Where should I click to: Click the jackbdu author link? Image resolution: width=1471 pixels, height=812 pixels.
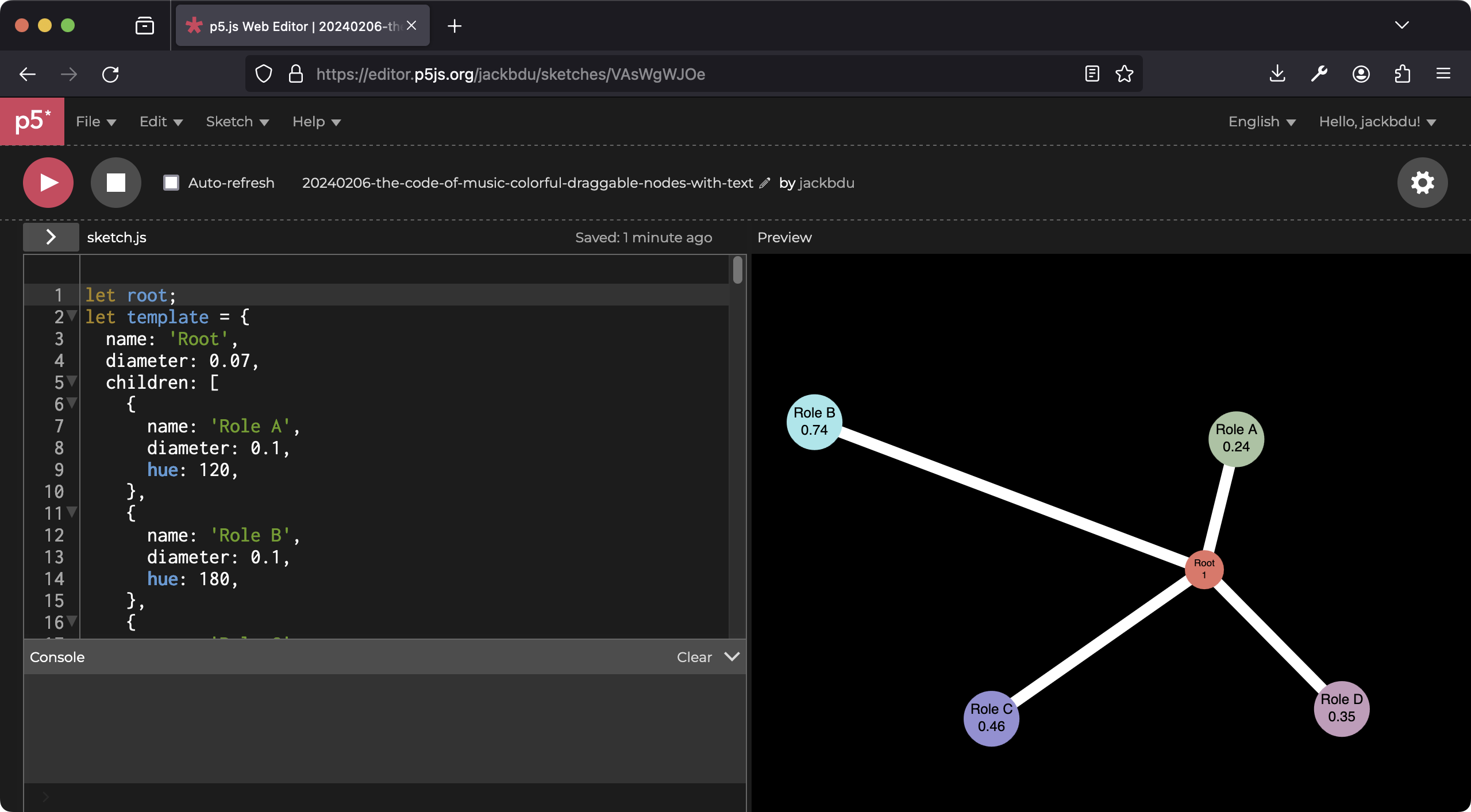(x=826, y=183)
